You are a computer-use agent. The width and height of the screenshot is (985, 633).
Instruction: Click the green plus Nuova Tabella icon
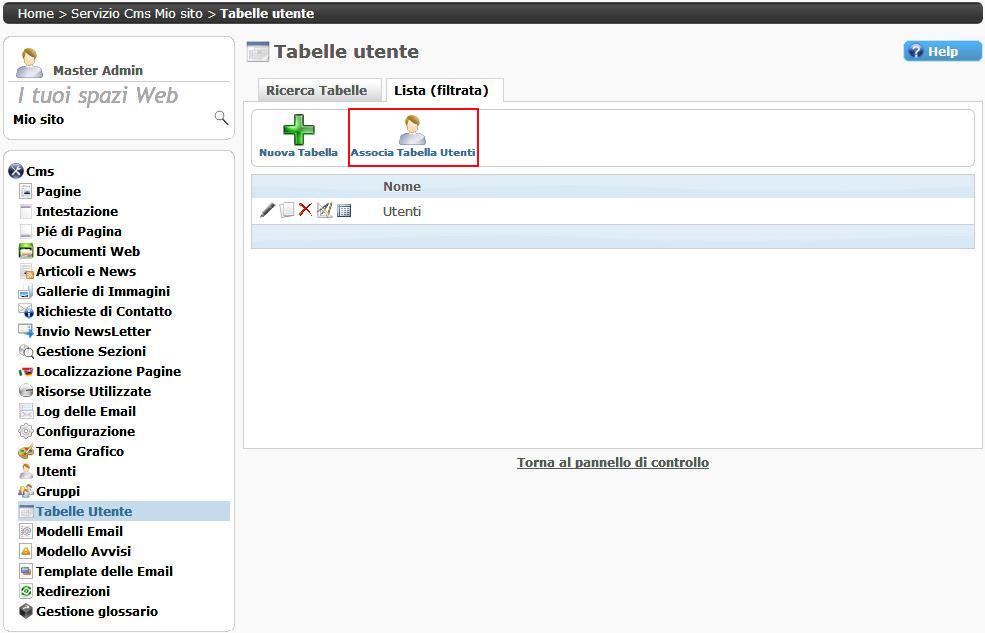[298, 131]
